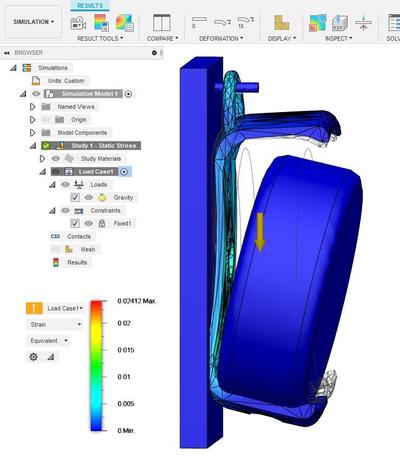This screenshot has width=400, height=463.
Task: Activate the Load Case1 radio button
Action: 124,172
